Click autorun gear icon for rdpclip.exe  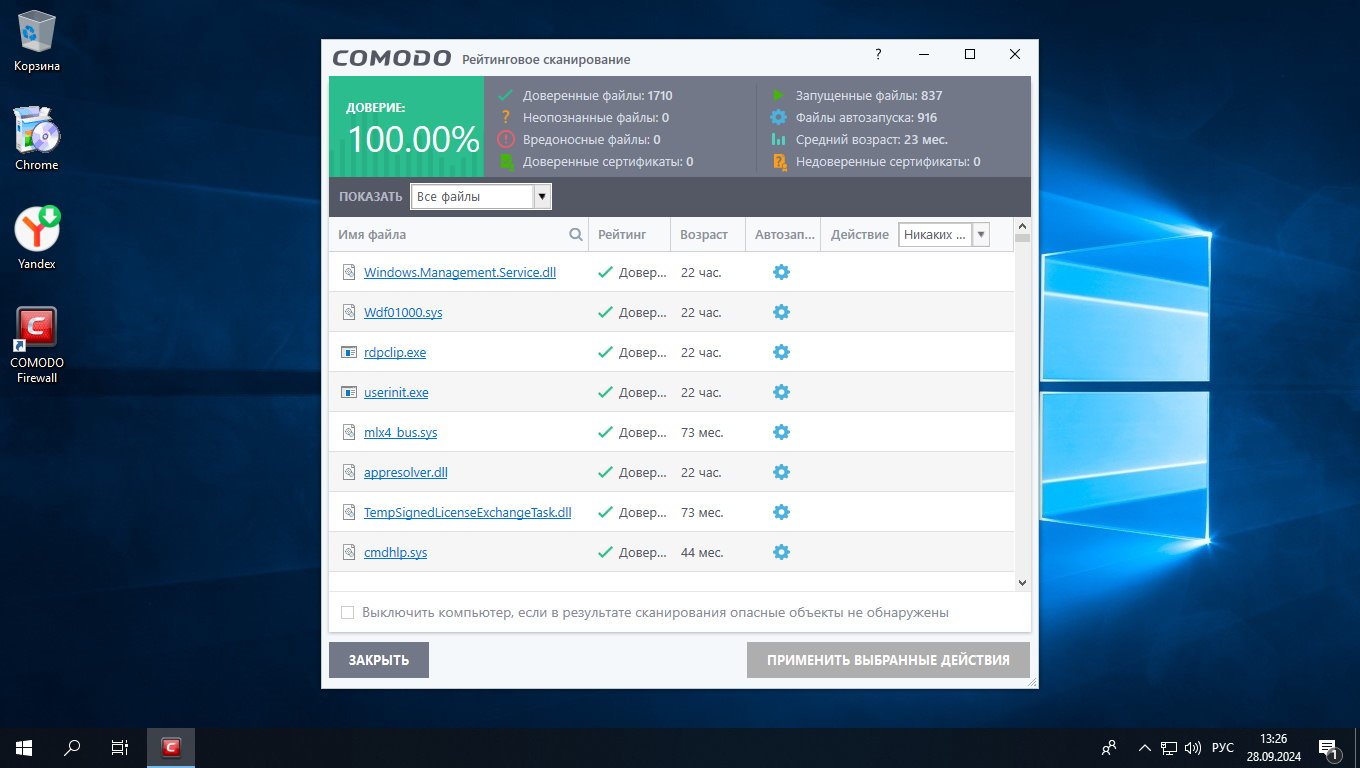tap(781, 352)
